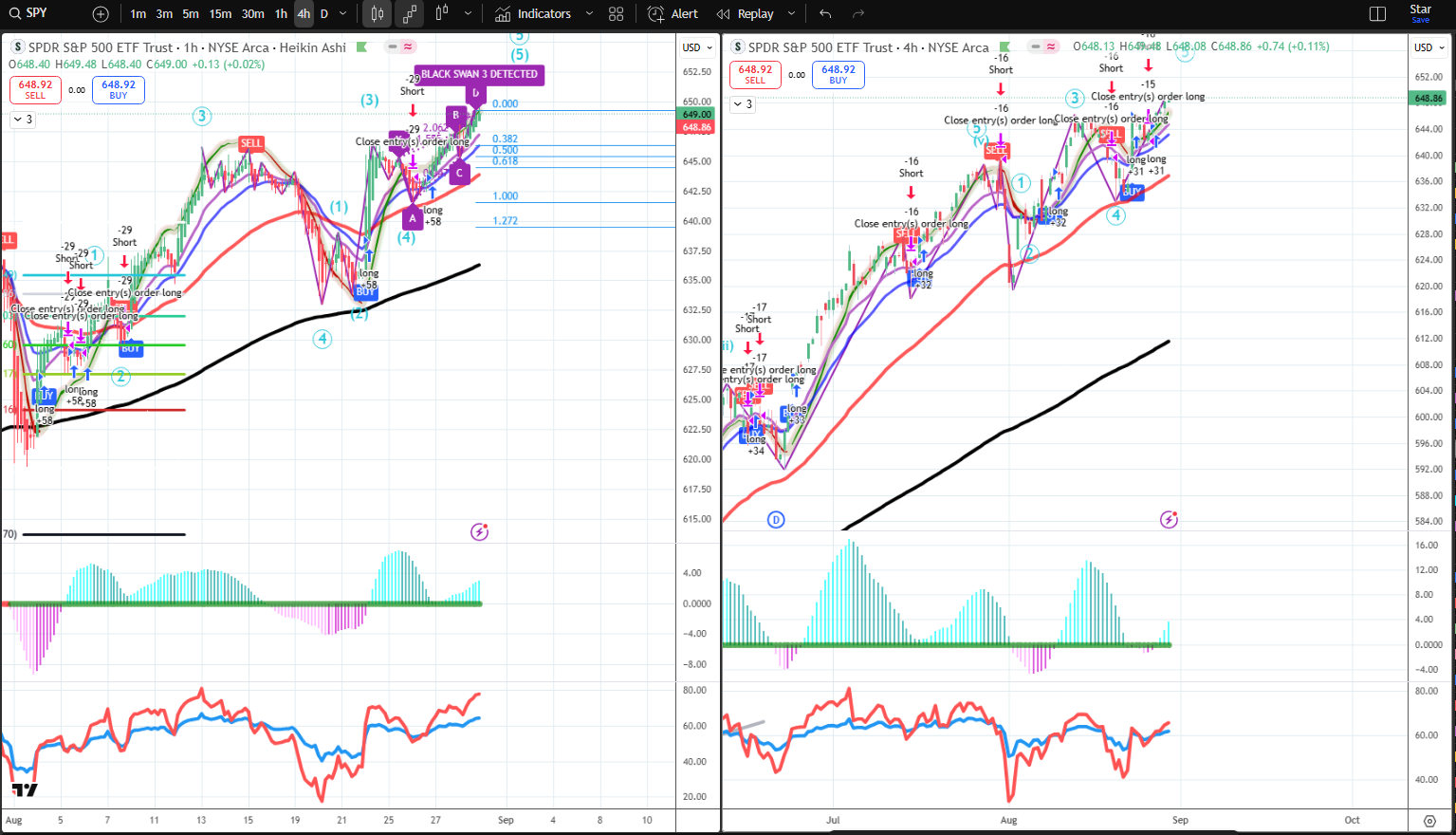
Task: Select the 5m timeframe
Action: click(x=191, y=14)
